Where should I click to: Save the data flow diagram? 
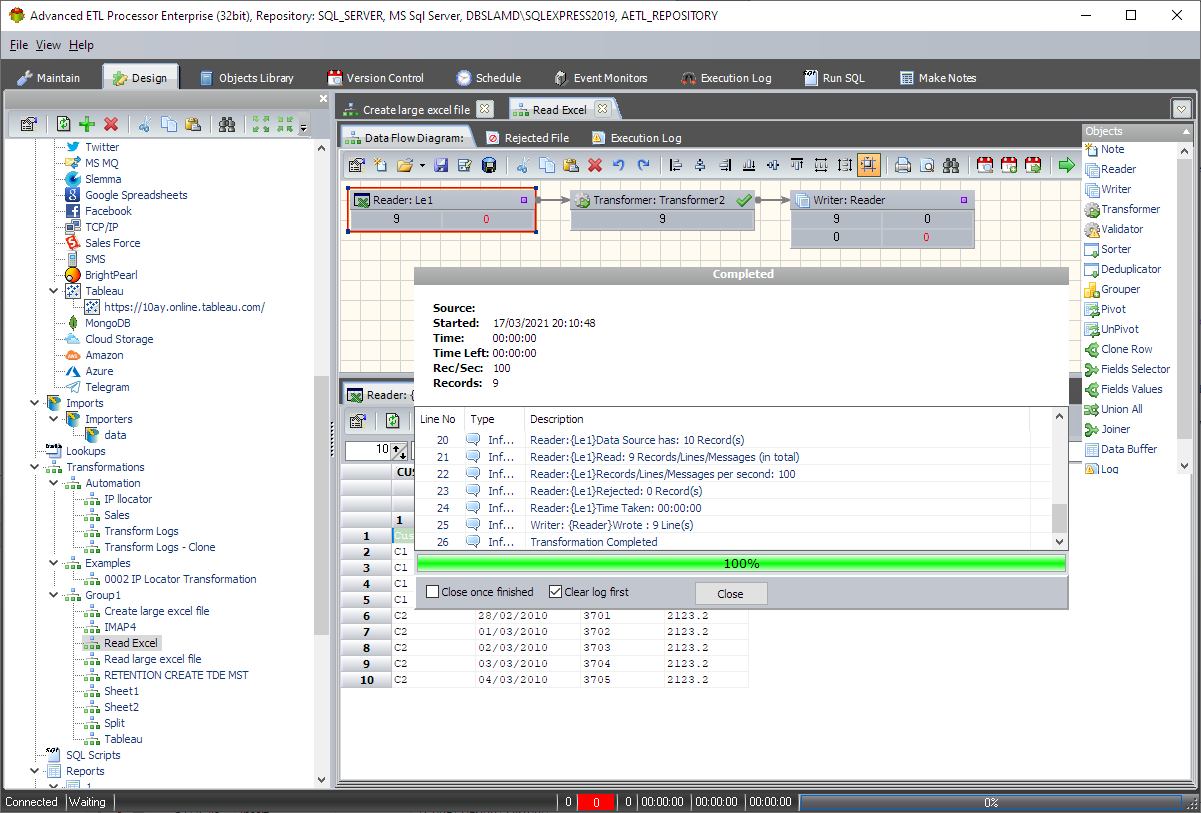(441, 165)
